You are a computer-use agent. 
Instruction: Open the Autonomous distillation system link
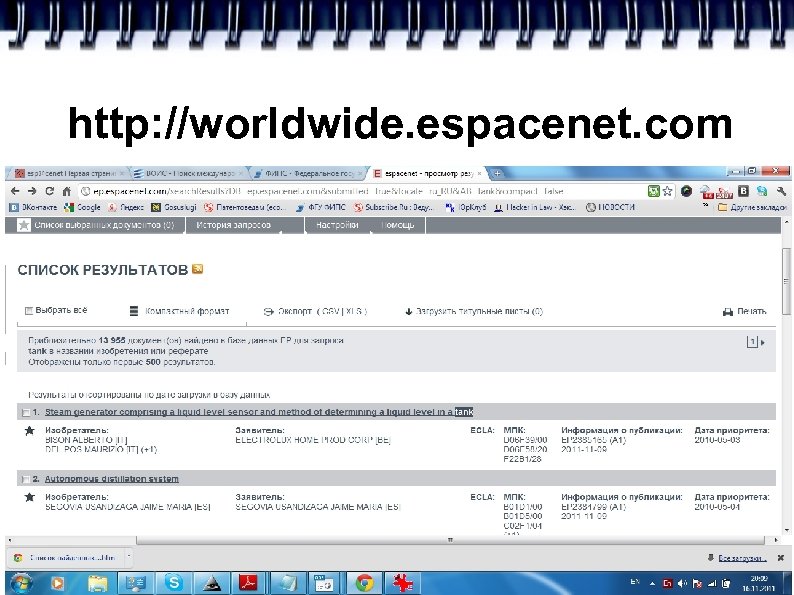click(x=111, y=479)
